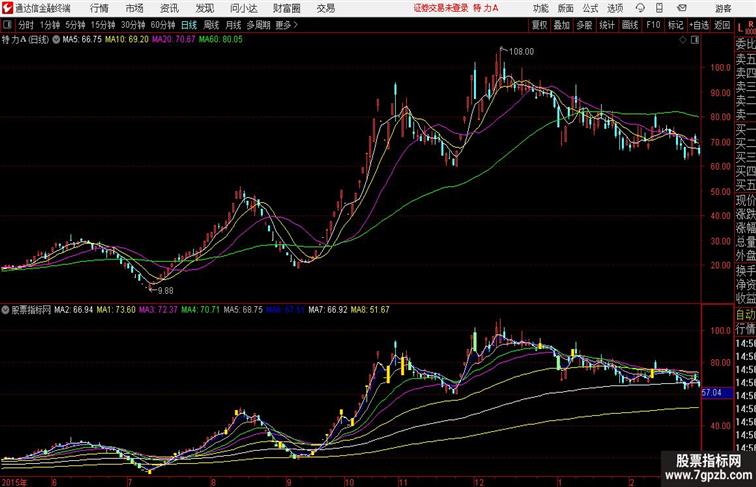
Task: Expand the 更多 > period options
Action: (286, 25)
